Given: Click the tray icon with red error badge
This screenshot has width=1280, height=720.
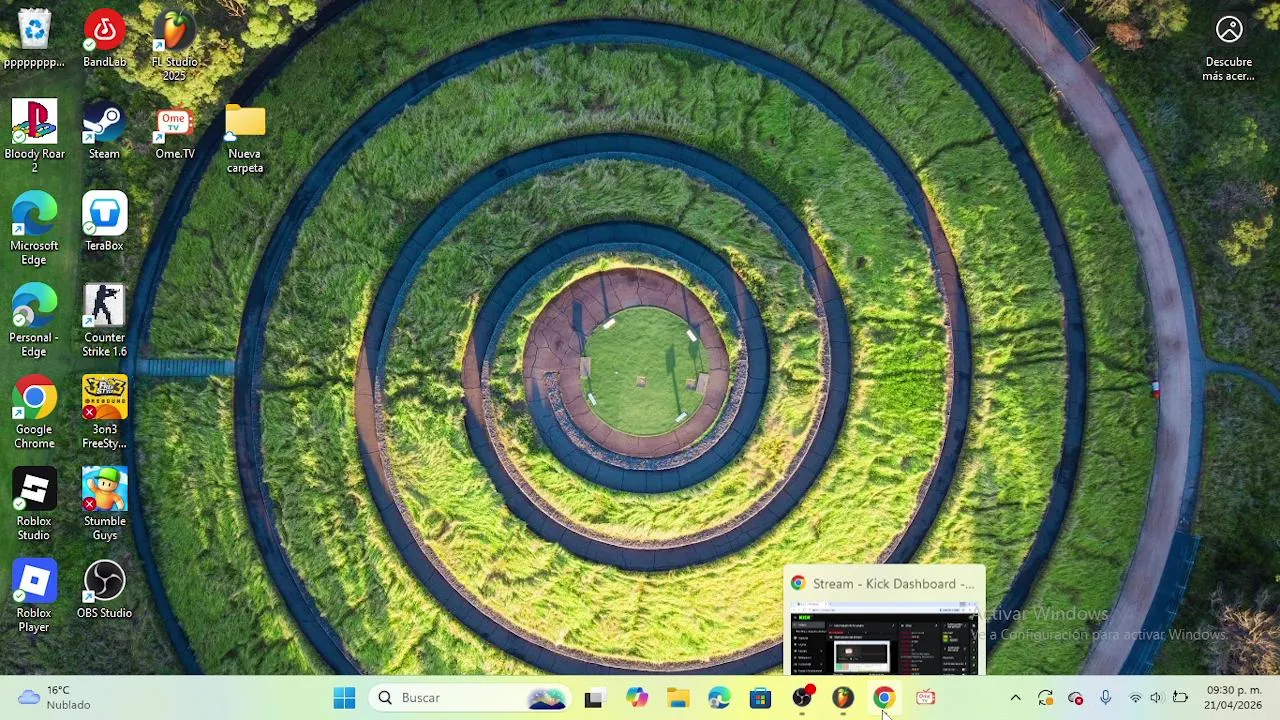Looking at the screenshot, I should click(1076, 698).
